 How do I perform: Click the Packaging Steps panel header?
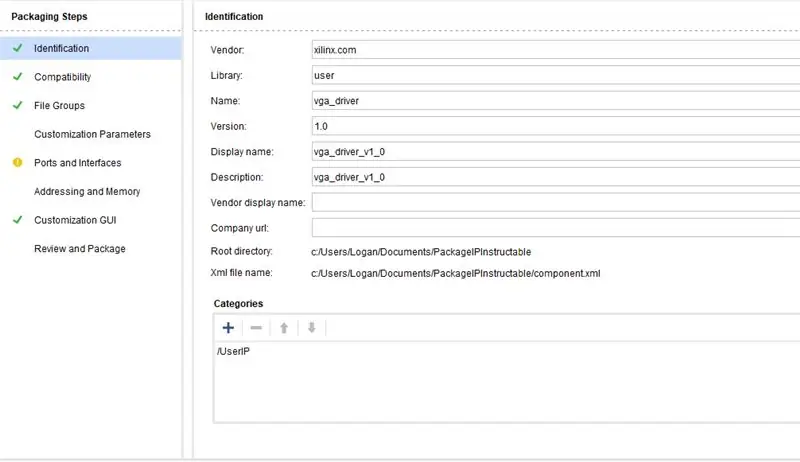pyautogui.click(x=49, y=16)
